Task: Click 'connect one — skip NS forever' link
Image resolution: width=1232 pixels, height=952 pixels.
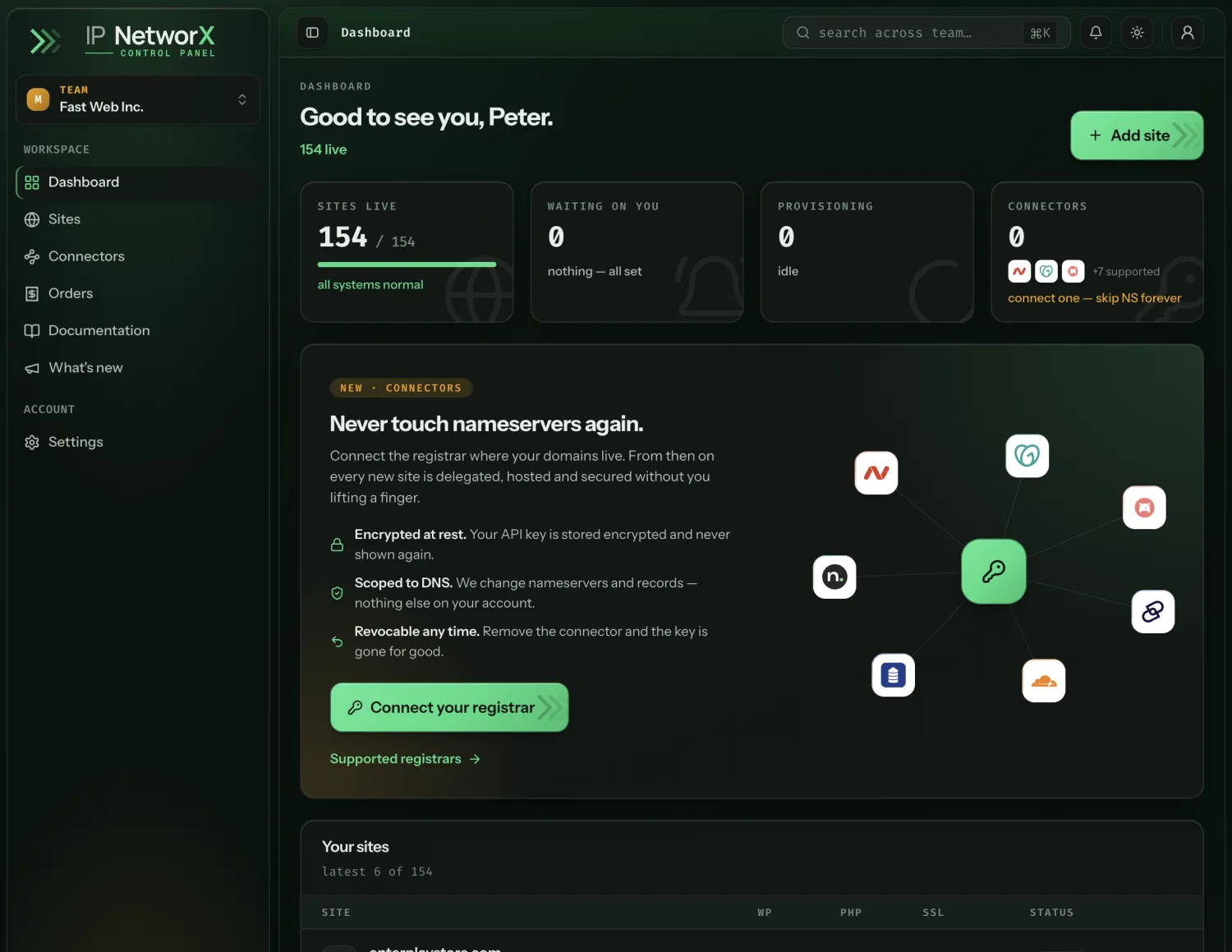Action: (x=1094, y=298)
